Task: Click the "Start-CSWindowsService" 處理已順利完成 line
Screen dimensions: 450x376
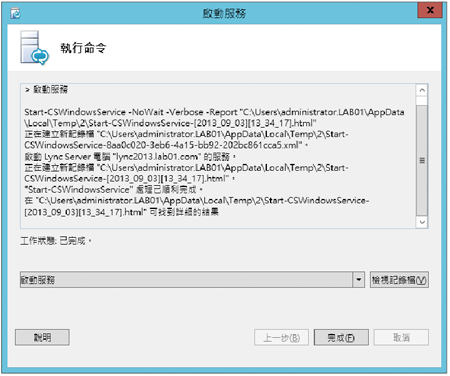Action: [113, 190]
